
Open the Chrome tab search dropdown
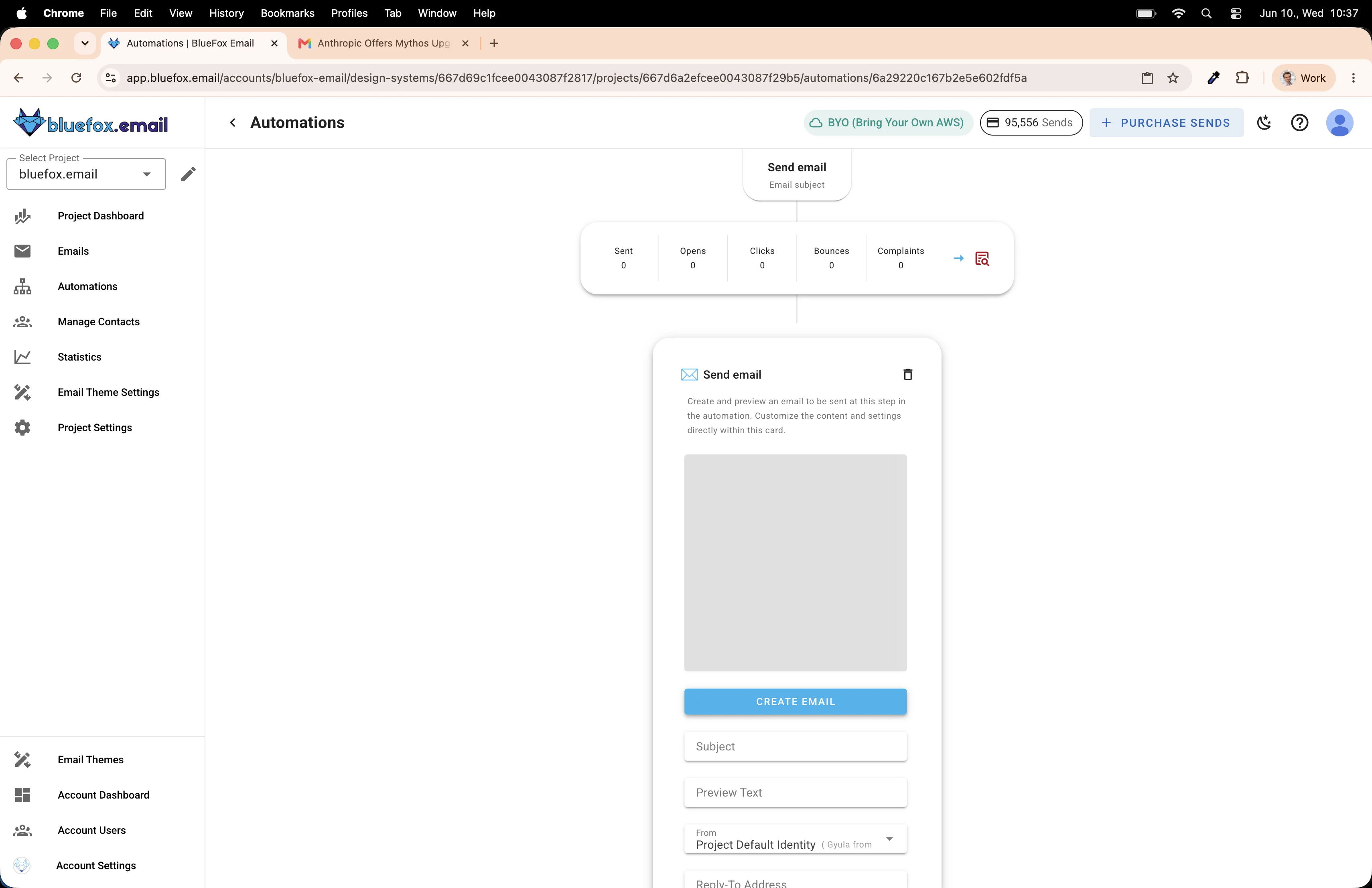[85, 43]
